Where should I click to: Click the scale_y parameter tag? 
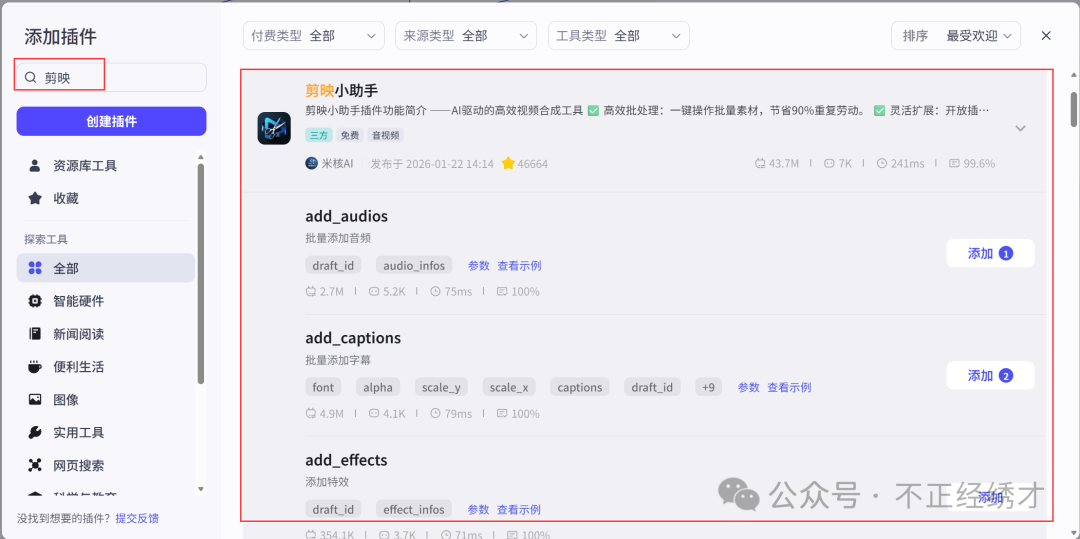tap(442, 387)
